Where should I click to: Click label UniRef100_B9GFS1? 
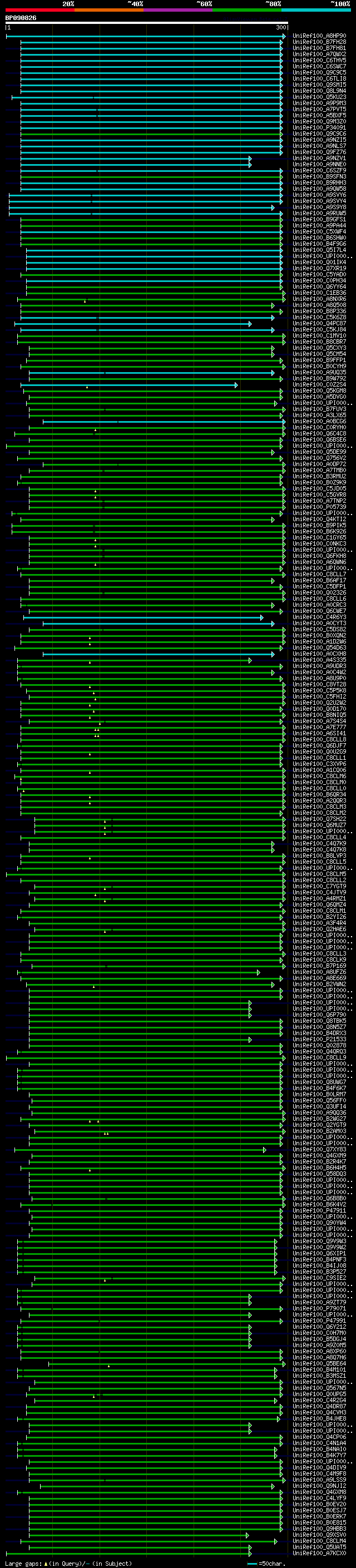coord(319,219)
